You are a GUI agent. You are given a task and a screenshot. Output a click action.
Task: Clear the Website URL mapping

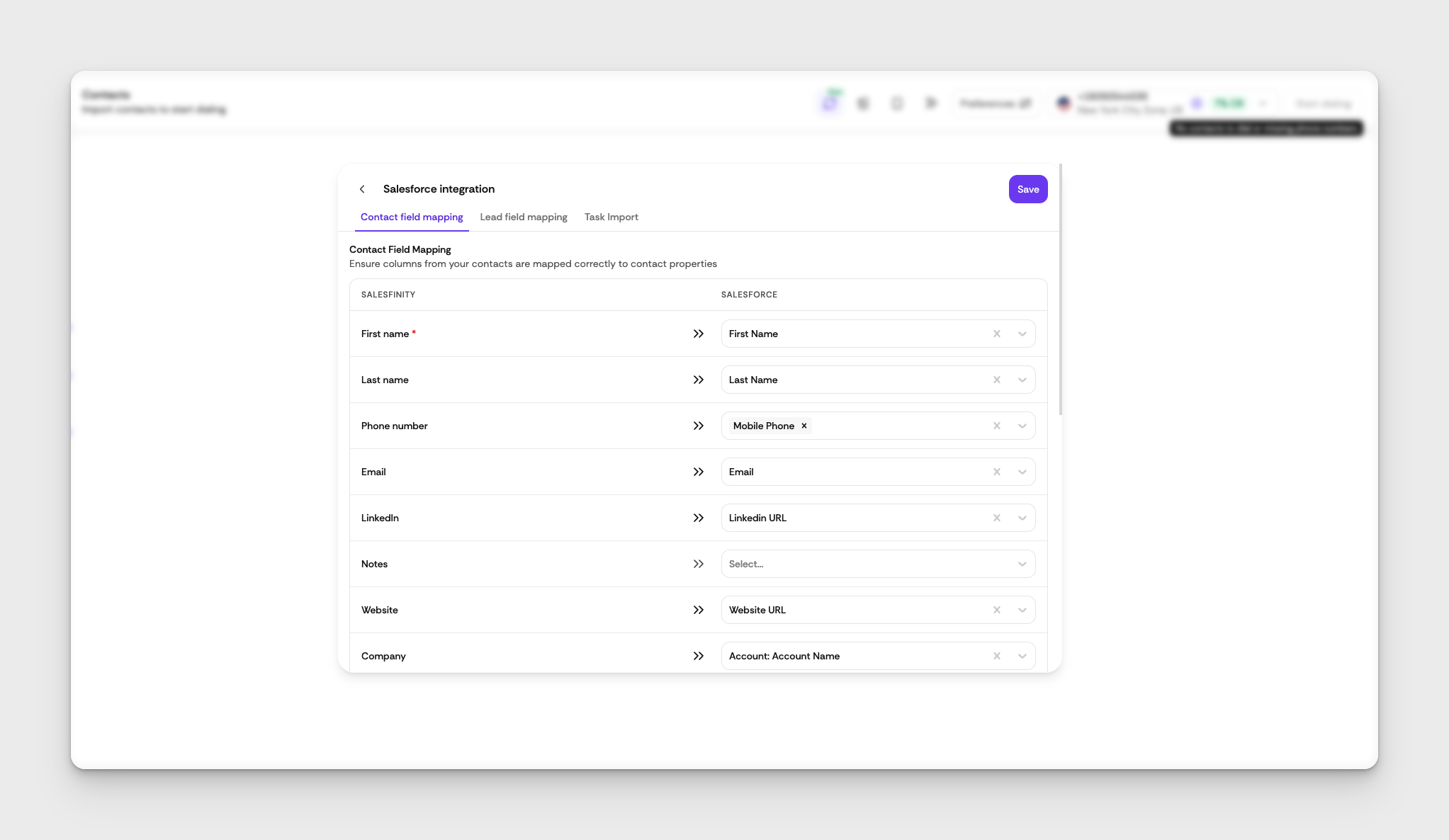pyautogui.click(x=996, y=610)
